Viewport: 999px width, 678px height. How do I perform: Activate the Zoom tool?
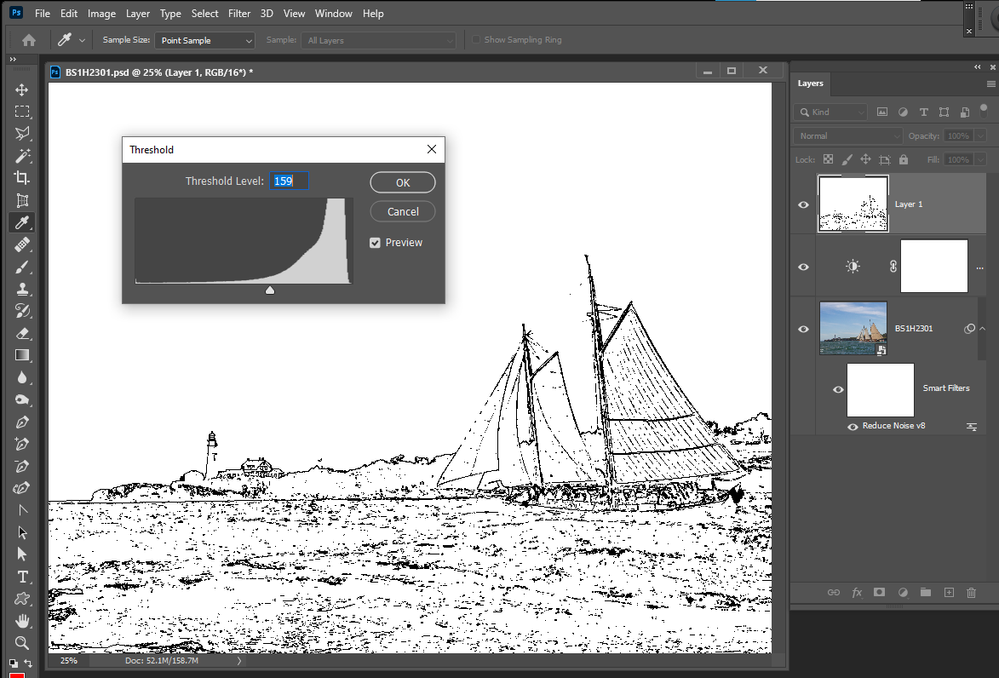pyautogui.click(x=22, y=643)
